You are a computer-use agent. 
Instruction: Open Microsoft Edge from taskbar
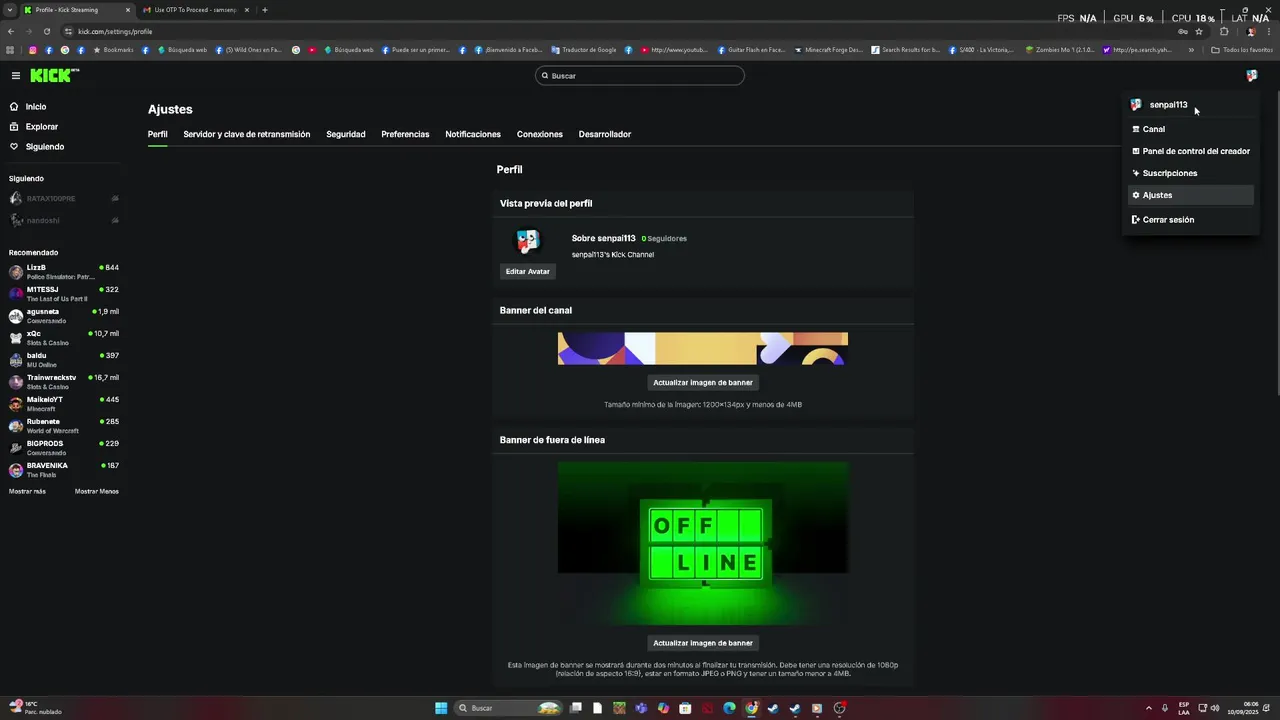coord(729,708)
